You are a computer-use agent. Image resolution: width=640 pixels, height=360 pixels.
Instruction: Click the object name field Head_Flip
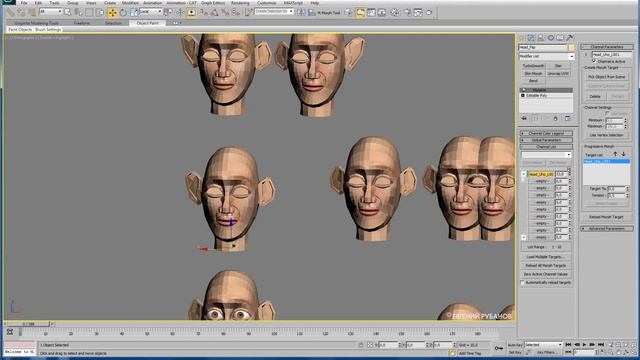[542, 47]
